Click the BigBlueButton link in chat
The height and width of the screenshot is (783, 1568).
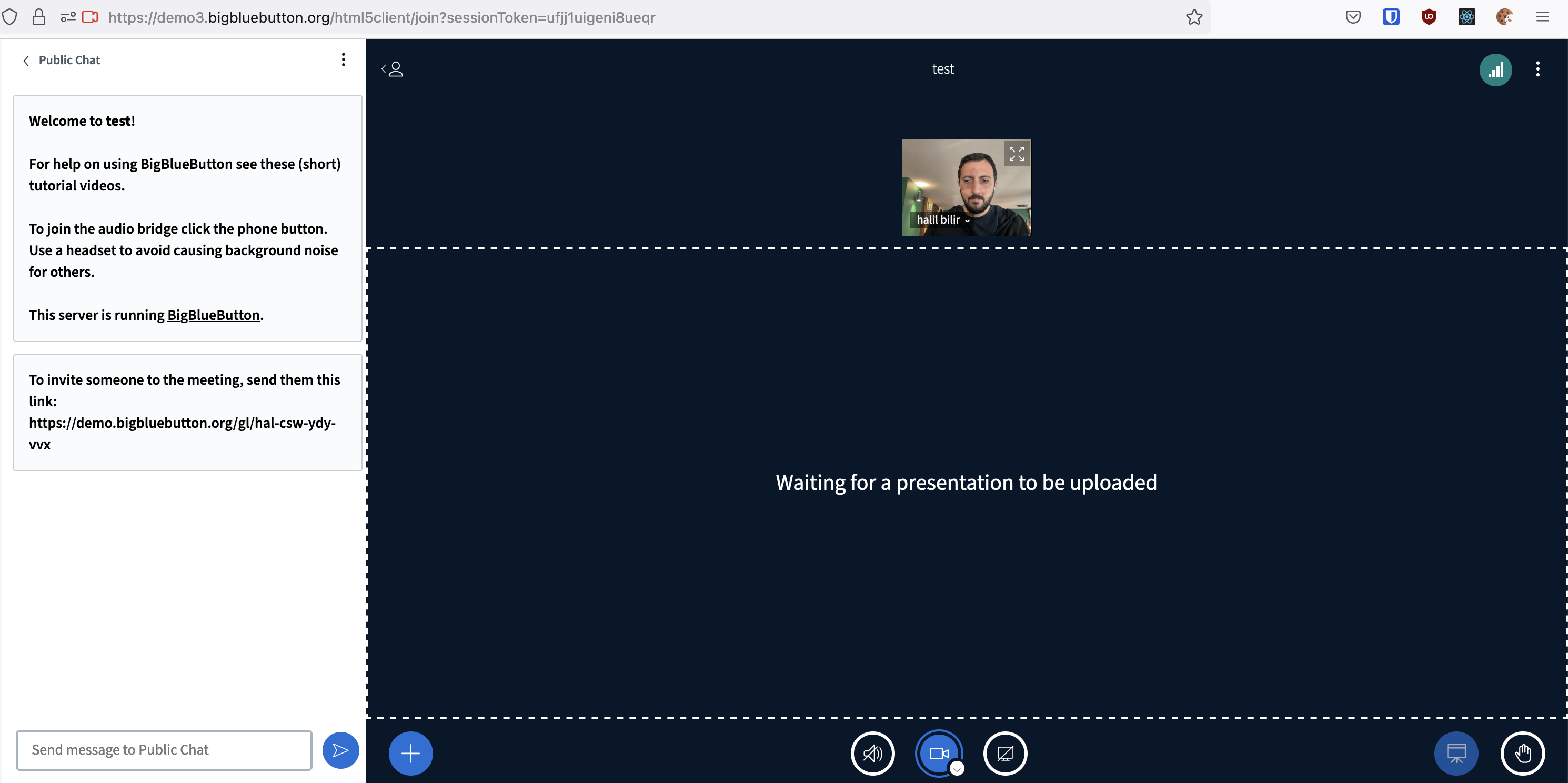[213, 315]
